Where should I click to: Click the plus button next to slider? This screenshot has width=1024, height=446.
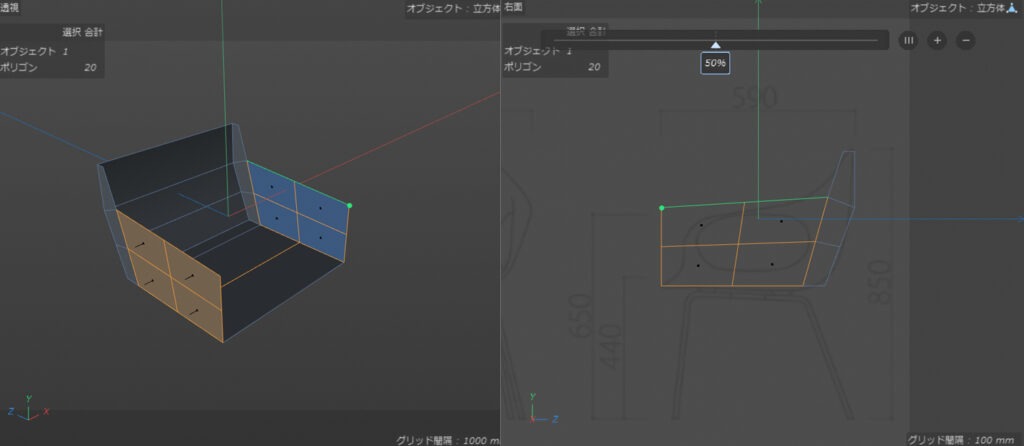point(936,40)
